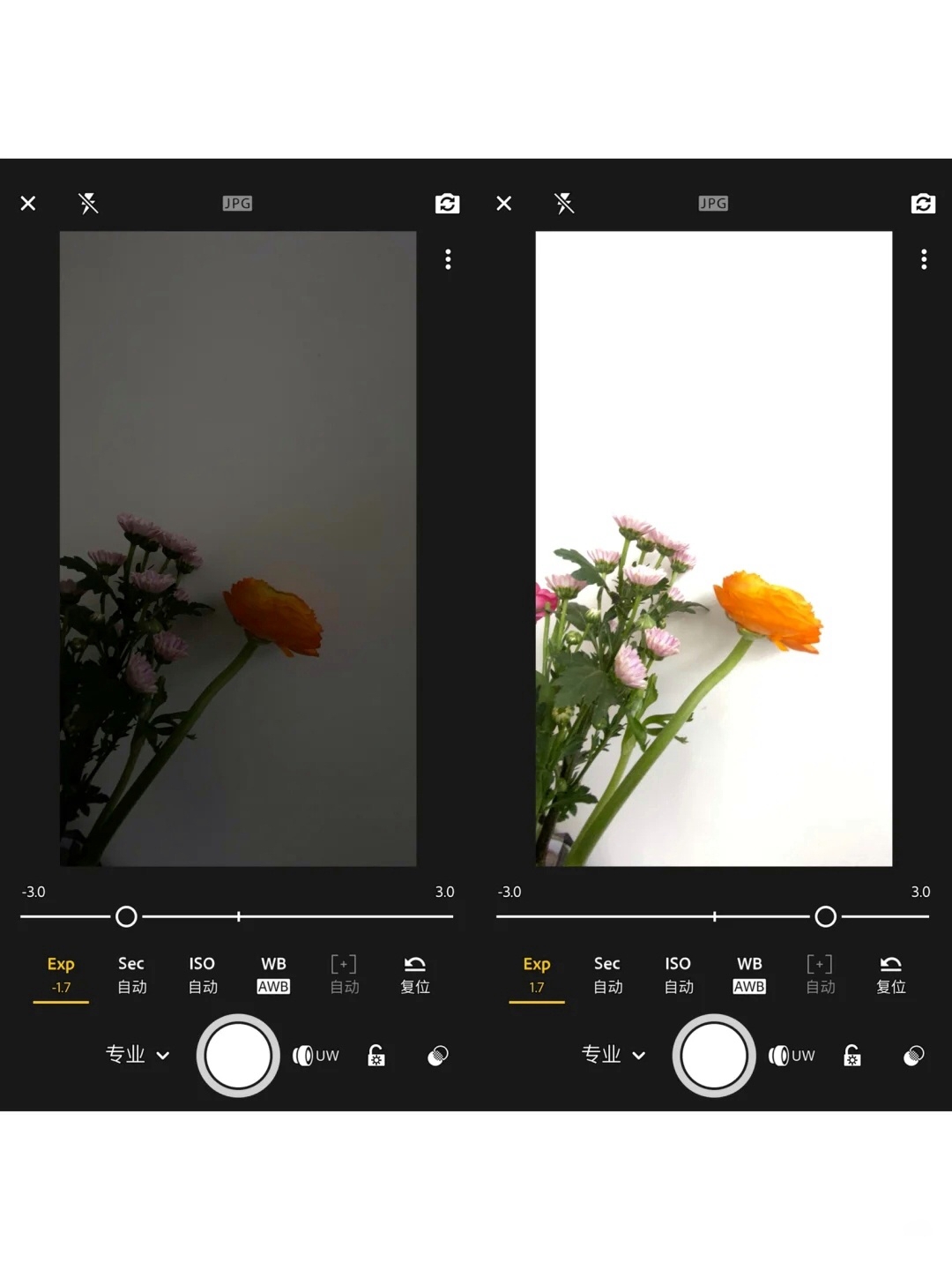Open ISO setting under the bright preview

coord(678,975)
